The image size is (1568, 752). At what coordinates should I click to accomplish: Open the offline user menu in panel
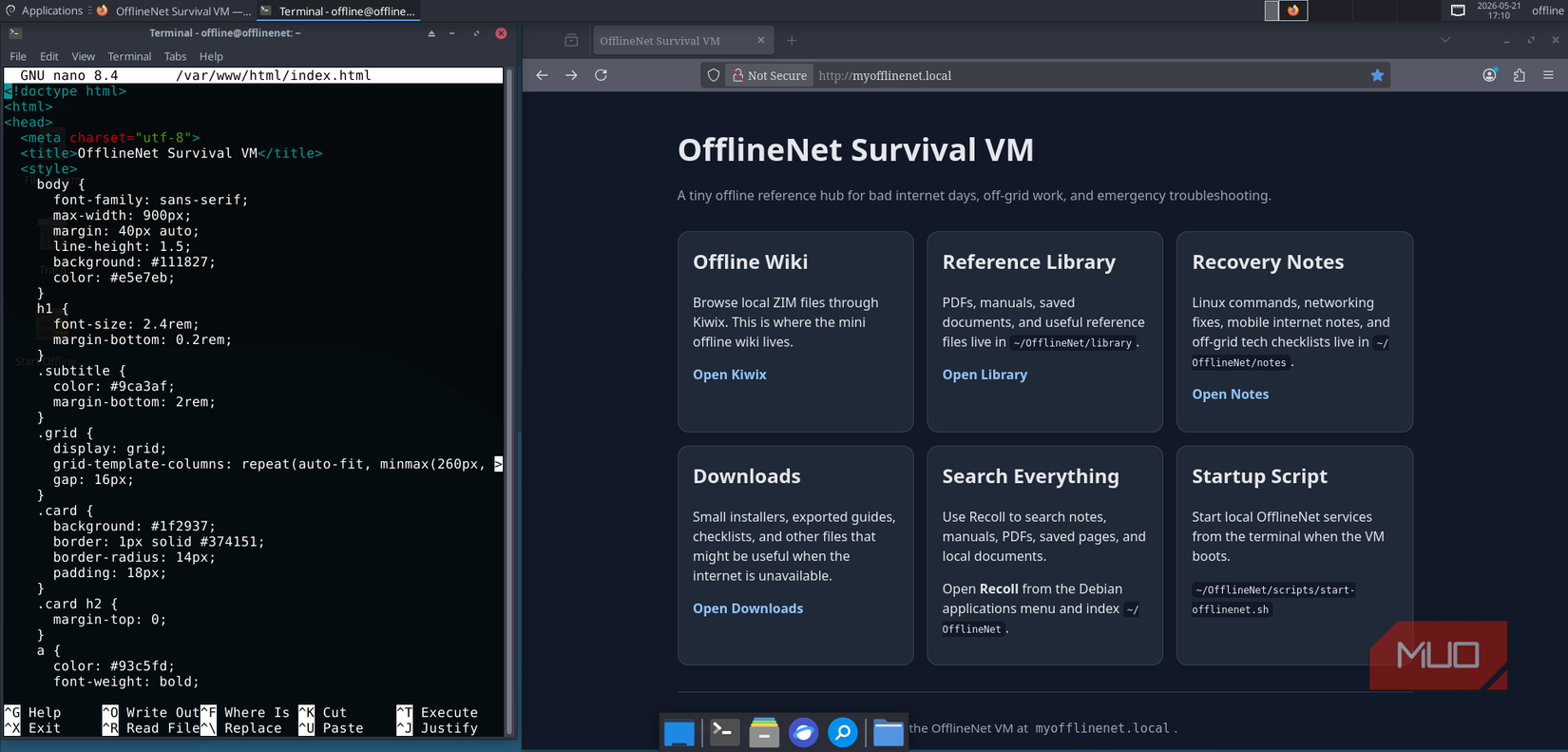click(x=1547, y=10)
